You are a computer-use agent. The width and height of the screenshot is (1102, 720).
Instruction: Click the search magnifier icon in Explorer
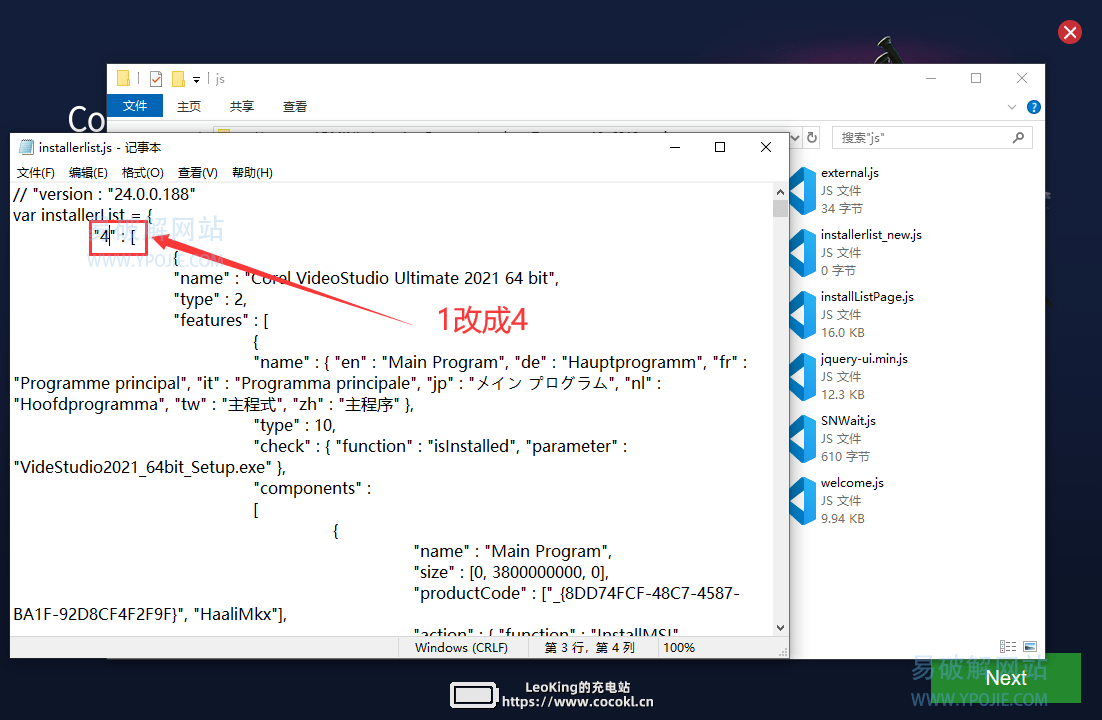coord(1018,138)
